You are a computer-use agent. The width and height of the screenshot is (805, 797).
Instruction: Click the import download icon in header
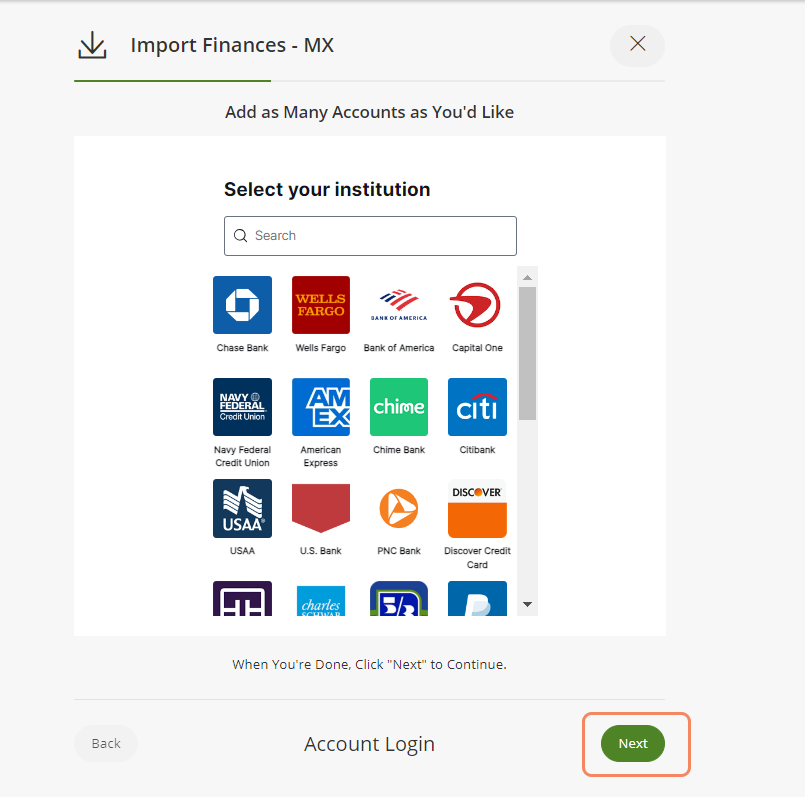[92, 45]
